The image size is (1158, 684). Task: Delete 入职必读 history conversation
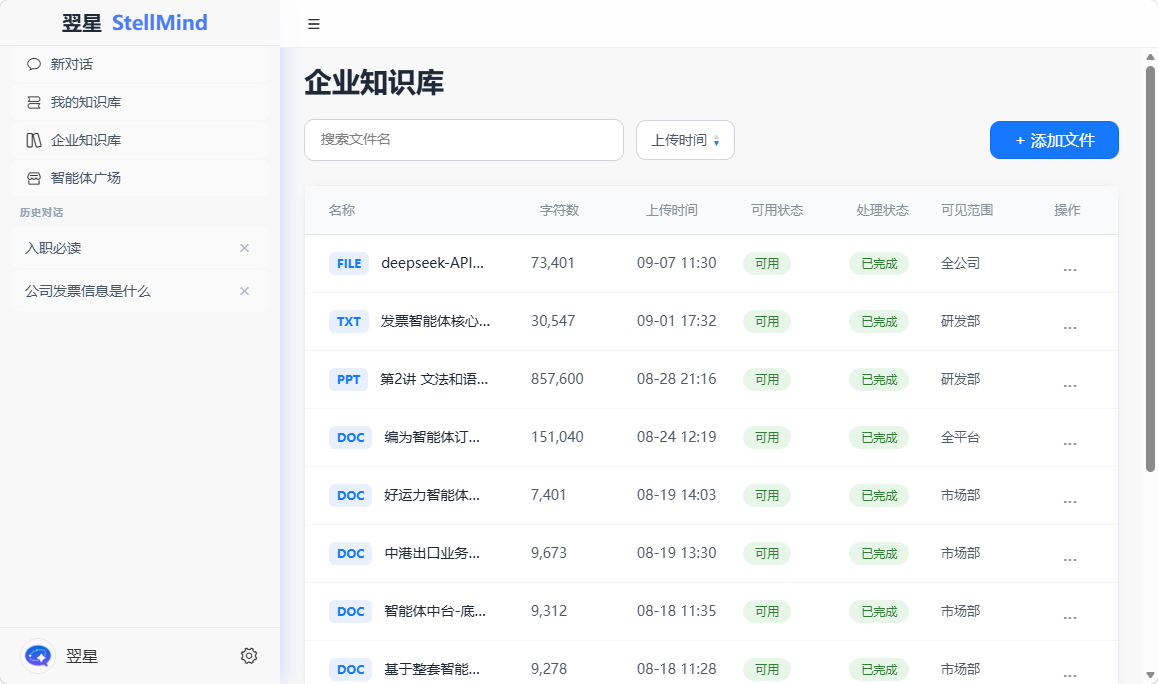click(244, 248)
